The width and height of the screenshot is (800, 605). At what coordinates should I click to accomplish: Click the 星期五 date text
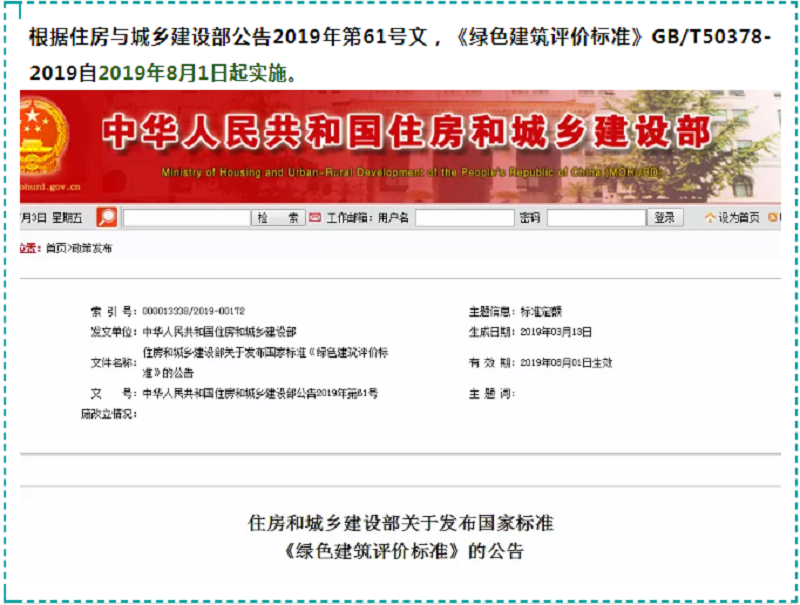point(66,218)
